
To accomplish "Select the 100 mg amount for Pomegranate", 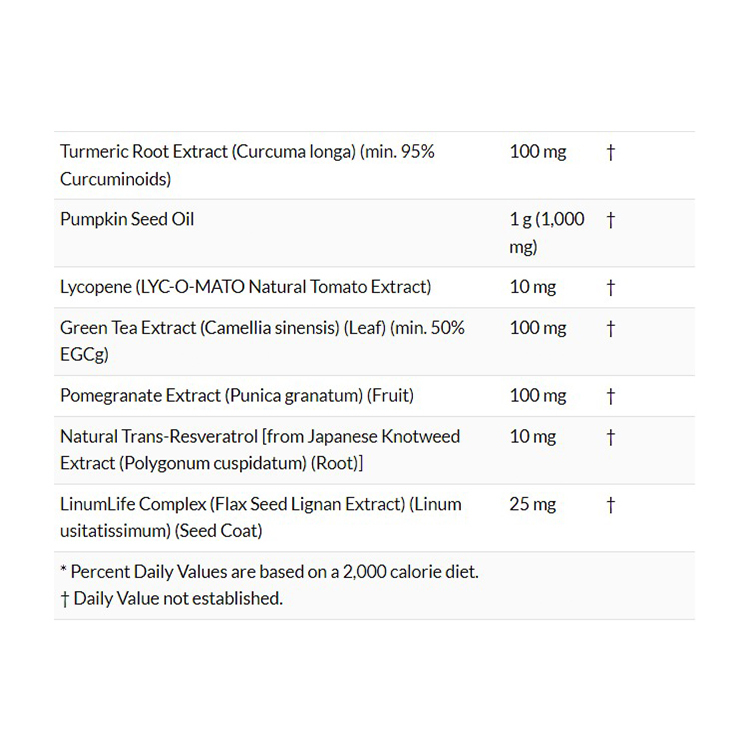I will (x=538, y=395).
